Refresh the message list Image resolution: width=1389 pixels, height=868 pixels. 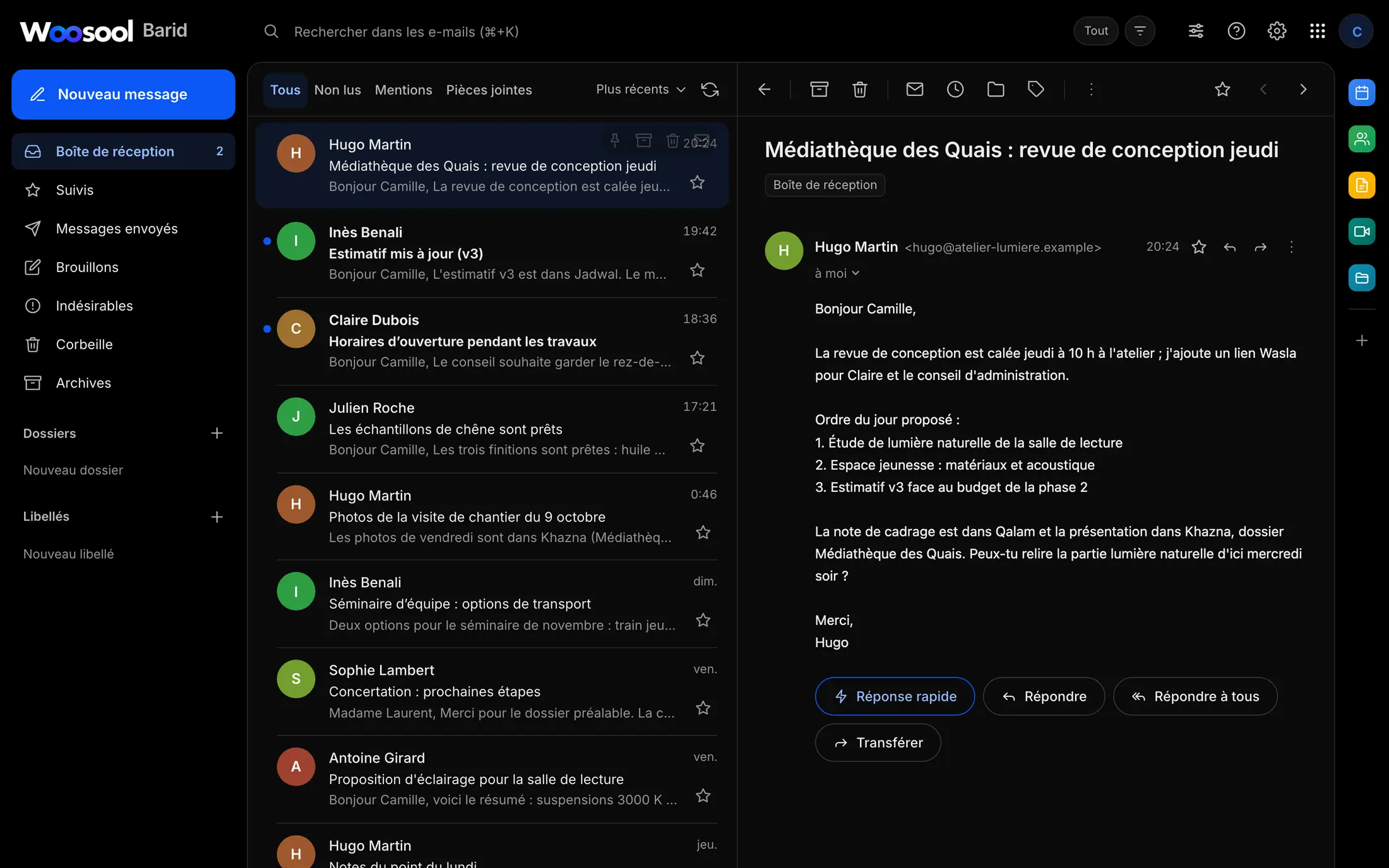pyautogui.click(x=710, y=90)
